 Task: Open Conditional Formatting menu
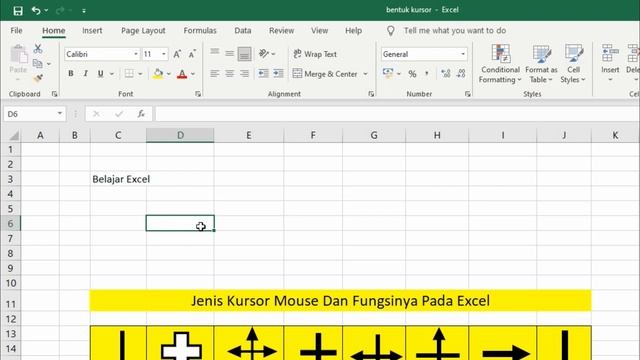(500, 64)
